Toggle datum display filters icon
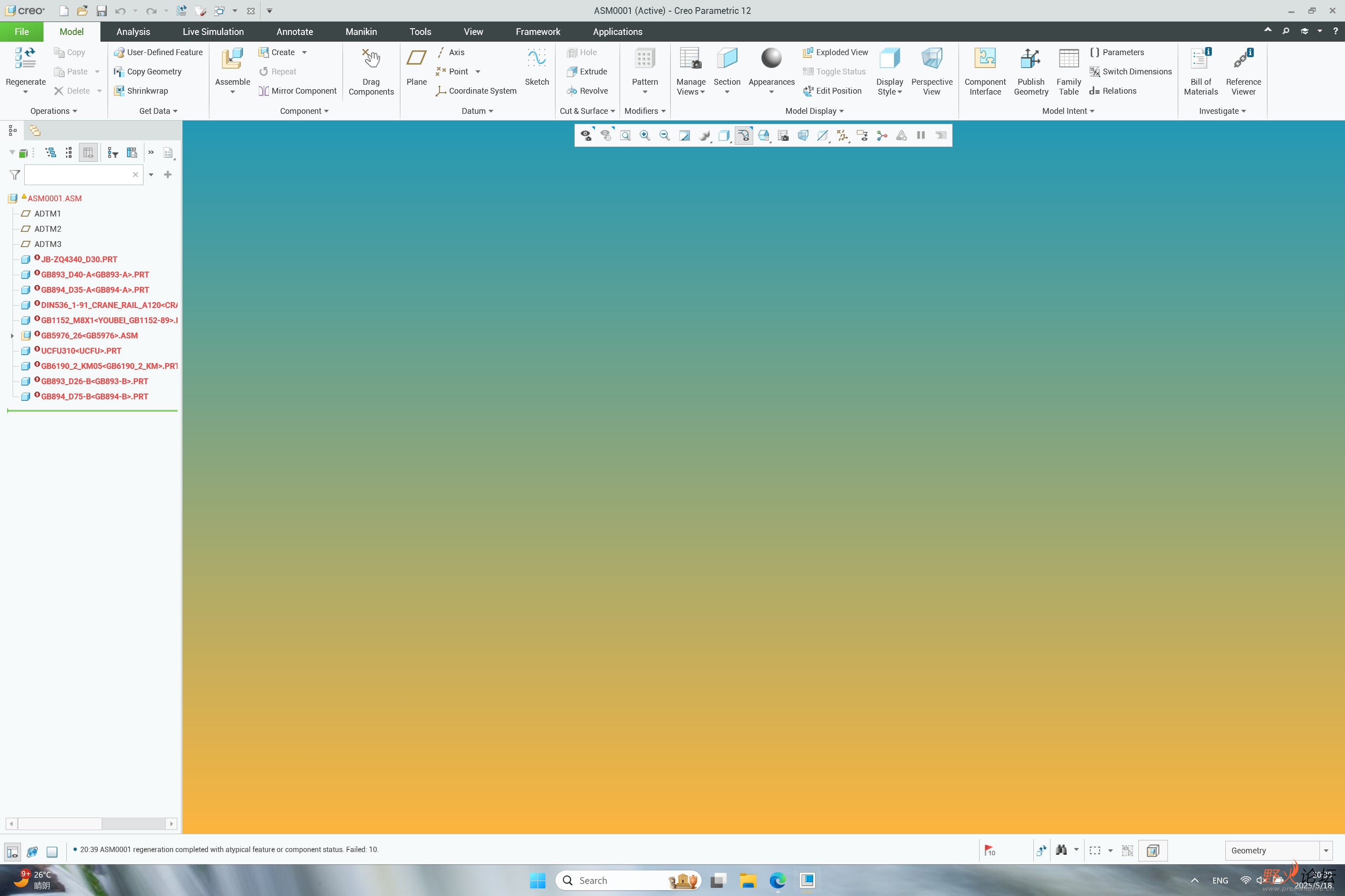Viewport: 1345px width, 896px height. tap(842, 135)
